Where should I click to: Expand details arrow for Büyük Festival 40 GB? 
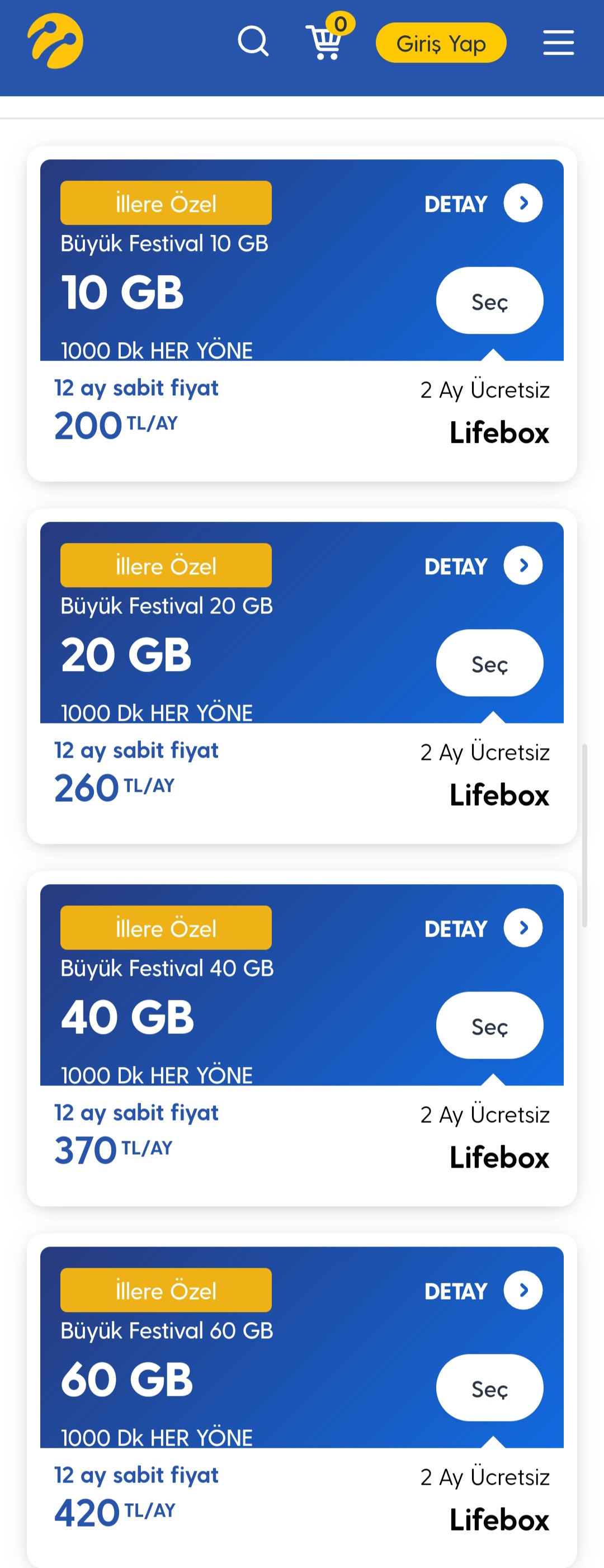523,928
